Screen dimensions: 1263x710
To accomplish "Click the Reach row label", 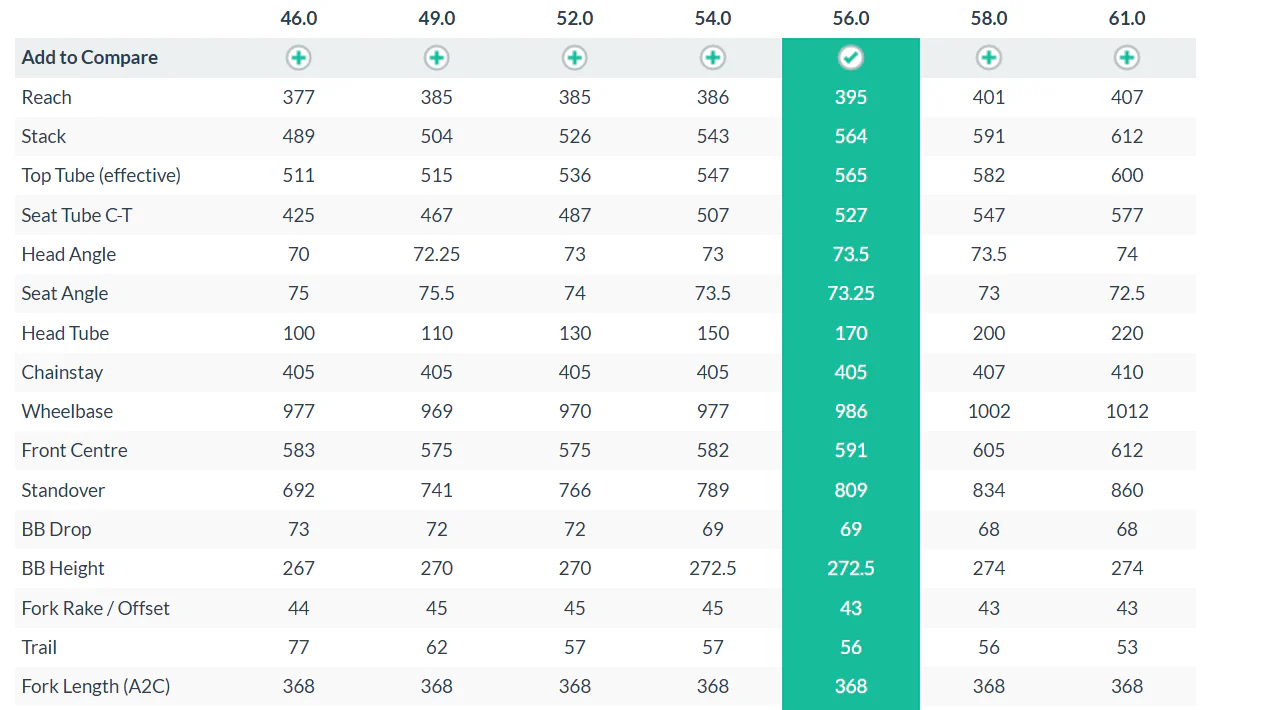I will pyautogui.click(x=47, y=97).
